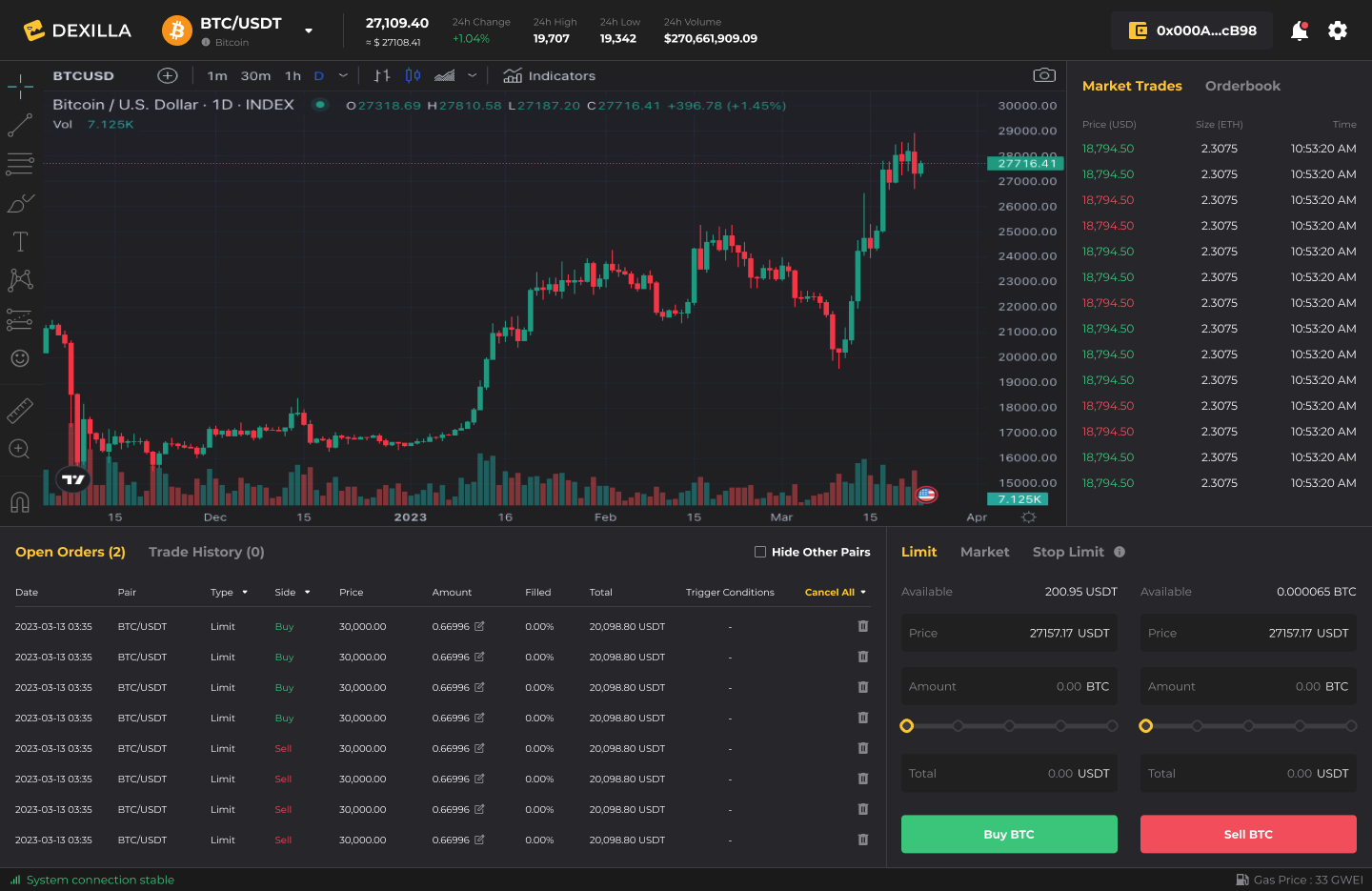Open chart axis settings gear
This screenshot has height=891, width=1372.
[x=1028, y=516]
